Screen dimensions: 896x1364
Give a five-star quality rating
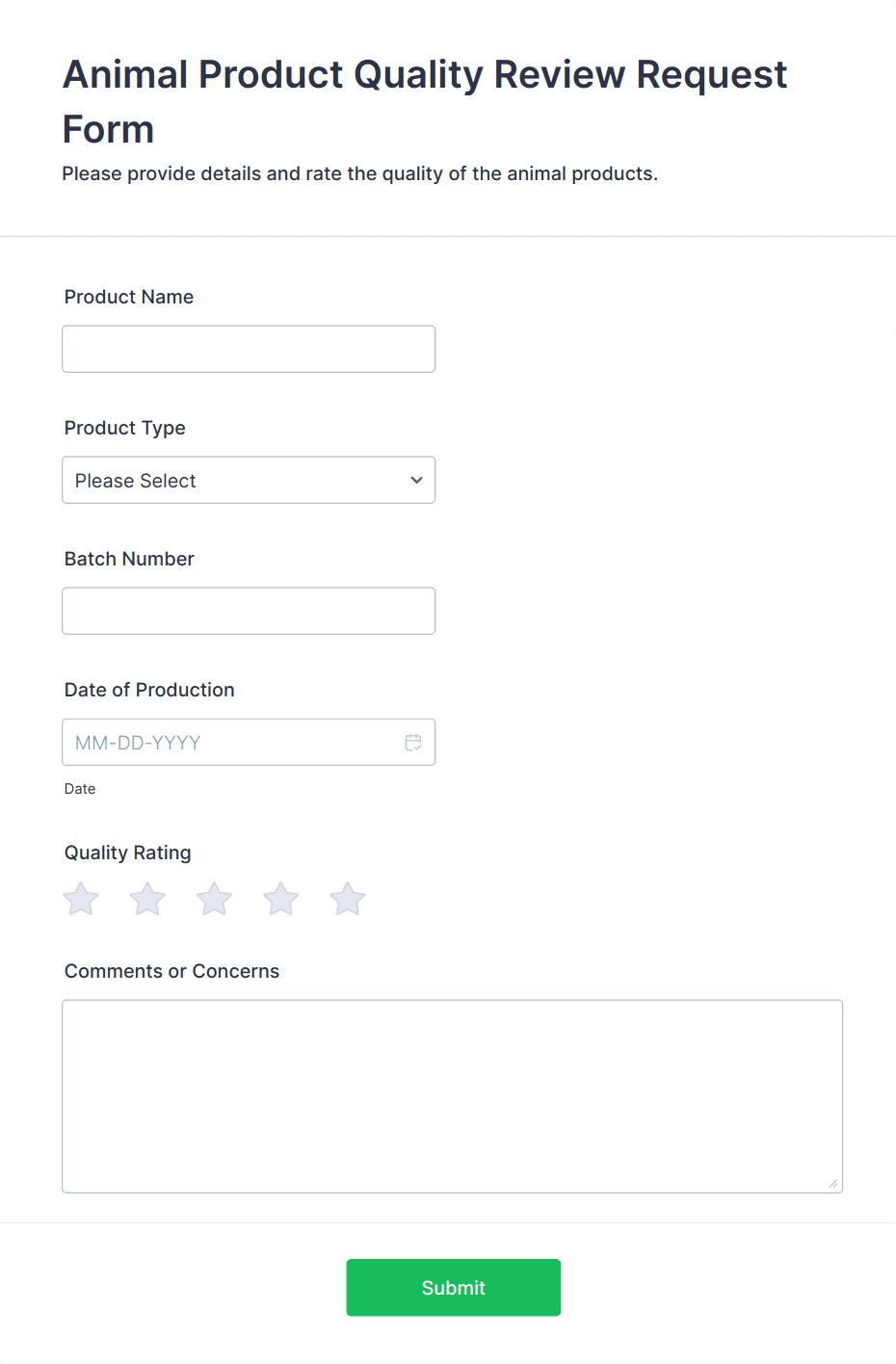(347, 898)
